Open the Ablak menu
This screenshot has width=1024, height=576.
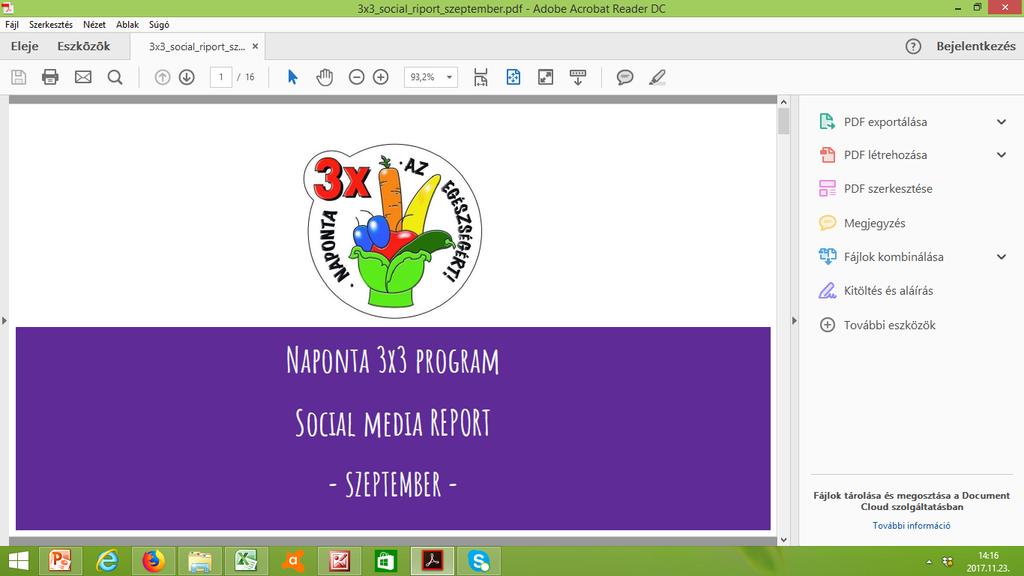(x=127, y=24)
